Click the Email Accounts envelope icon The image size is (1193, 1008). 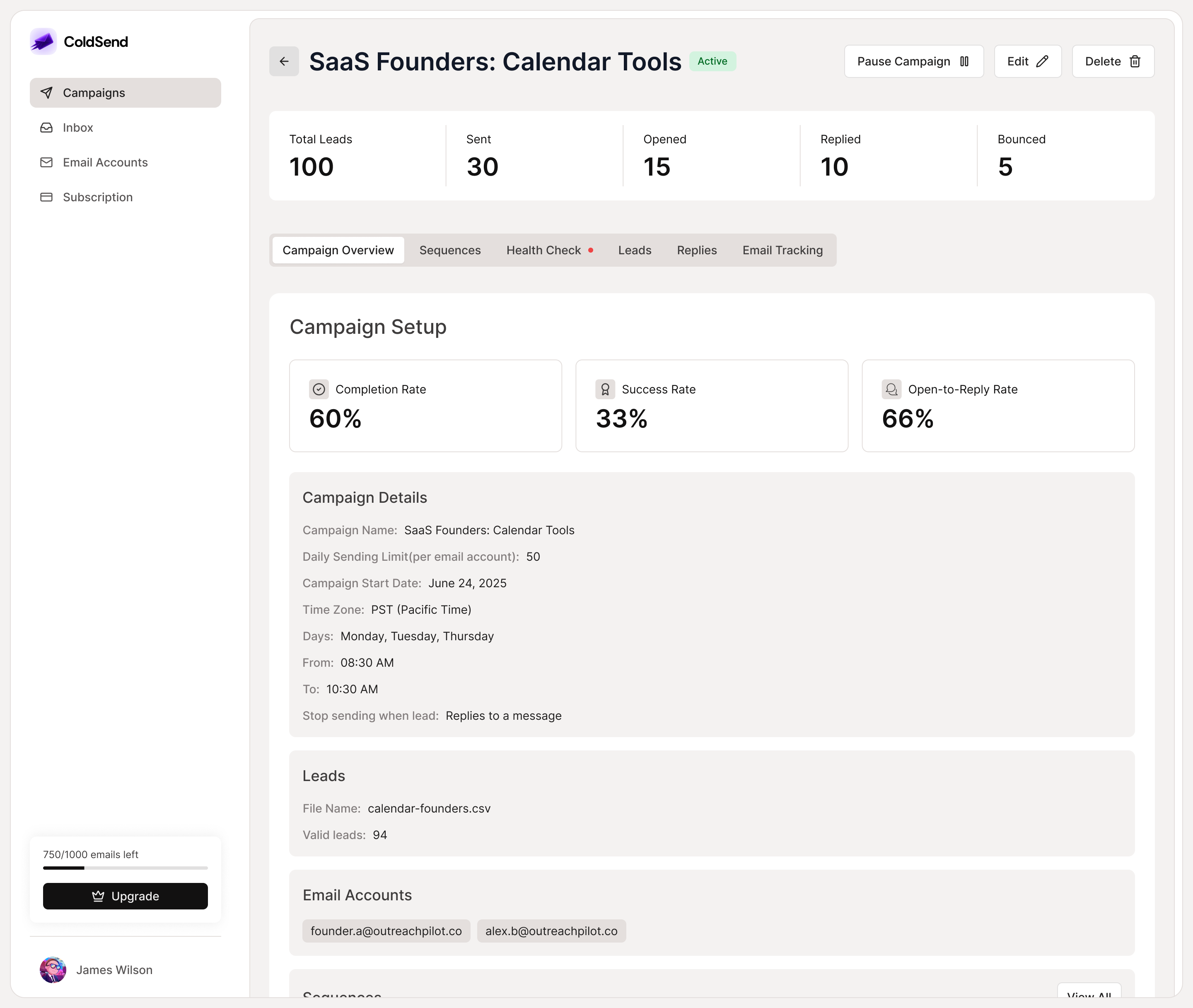tap(46, 162)
